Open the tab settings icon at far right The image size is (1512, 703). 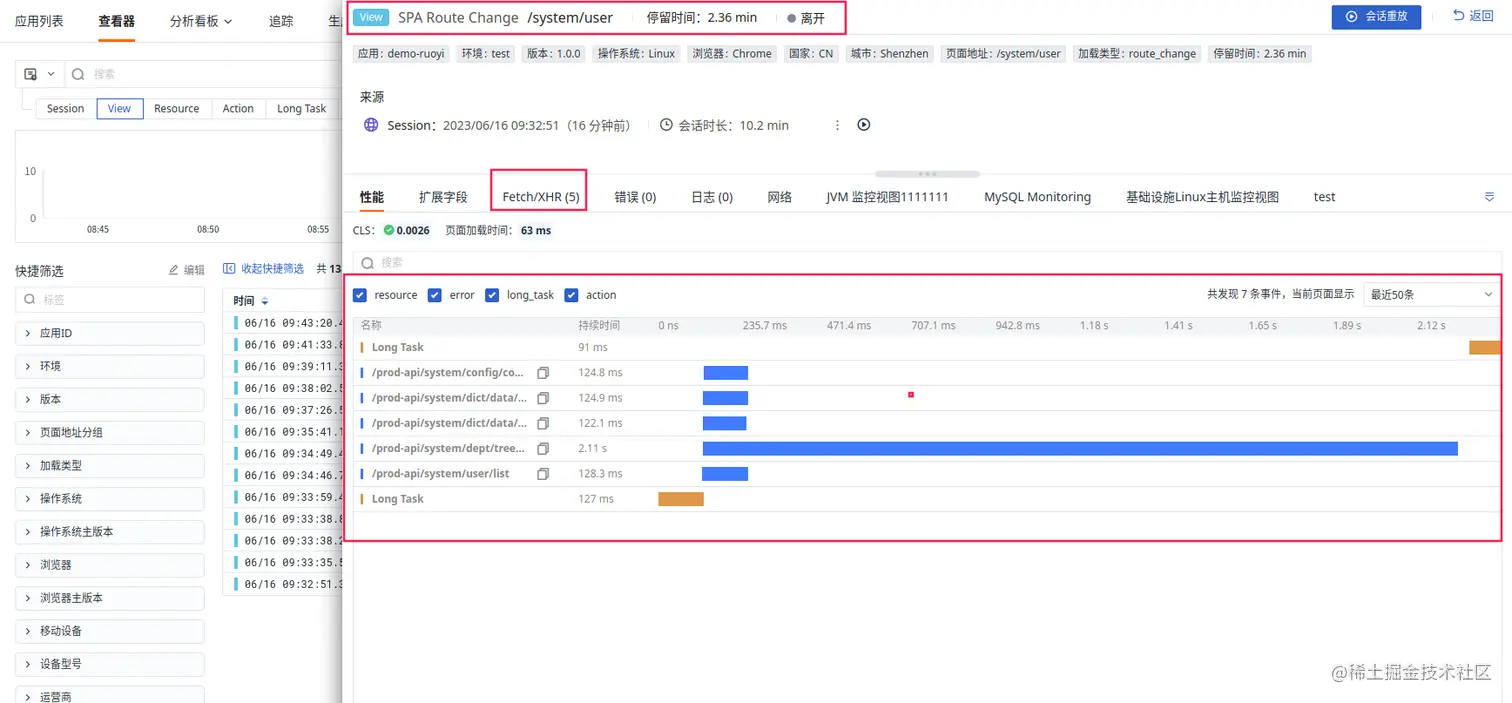tap(1489, 197)
